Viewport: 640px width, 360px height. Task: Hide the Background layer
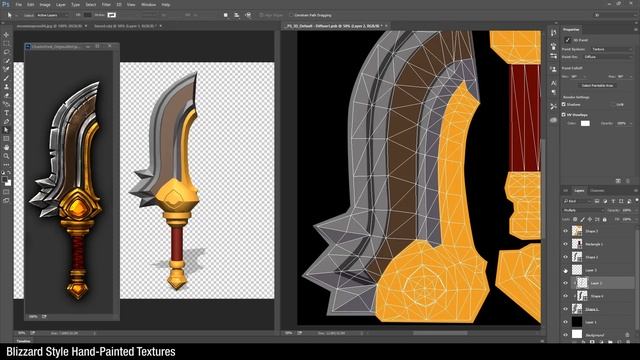tap(566, 335)
